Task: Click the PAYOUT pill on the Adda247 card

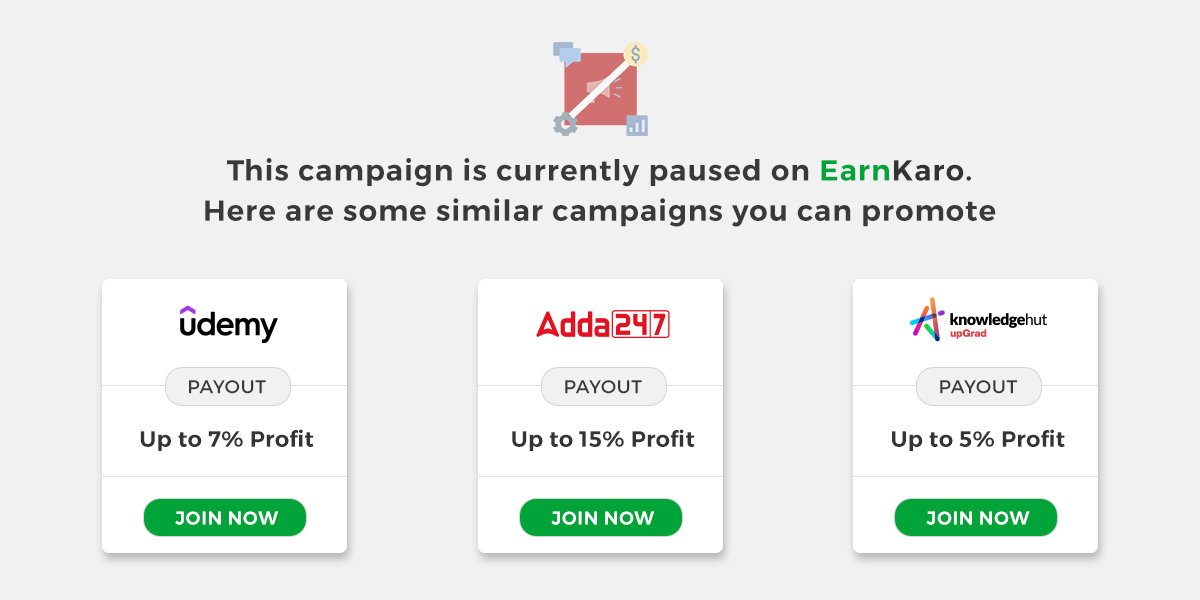Action: point(603,386)
